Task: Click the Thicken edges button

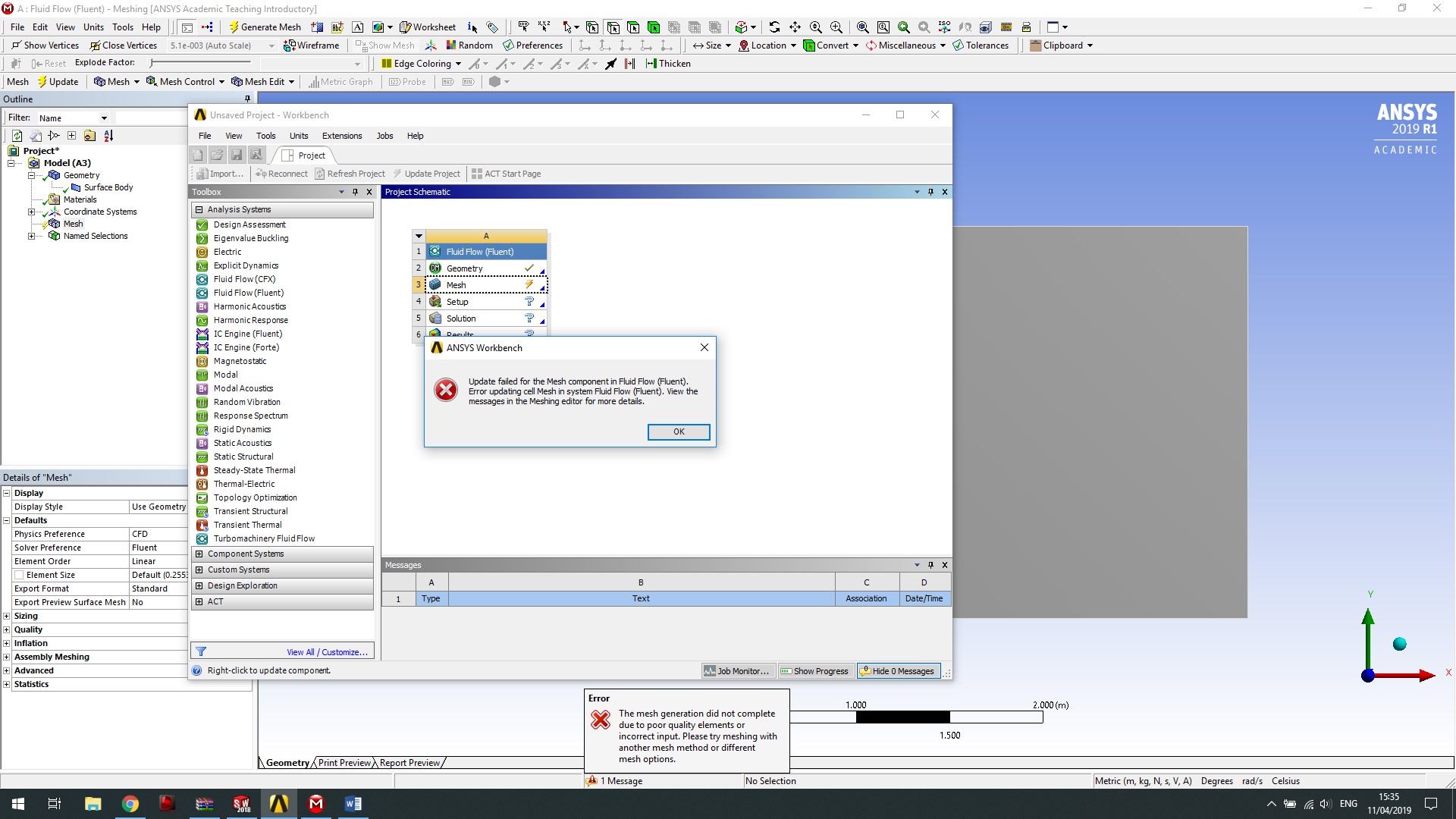Action: (x=668, y=64)
